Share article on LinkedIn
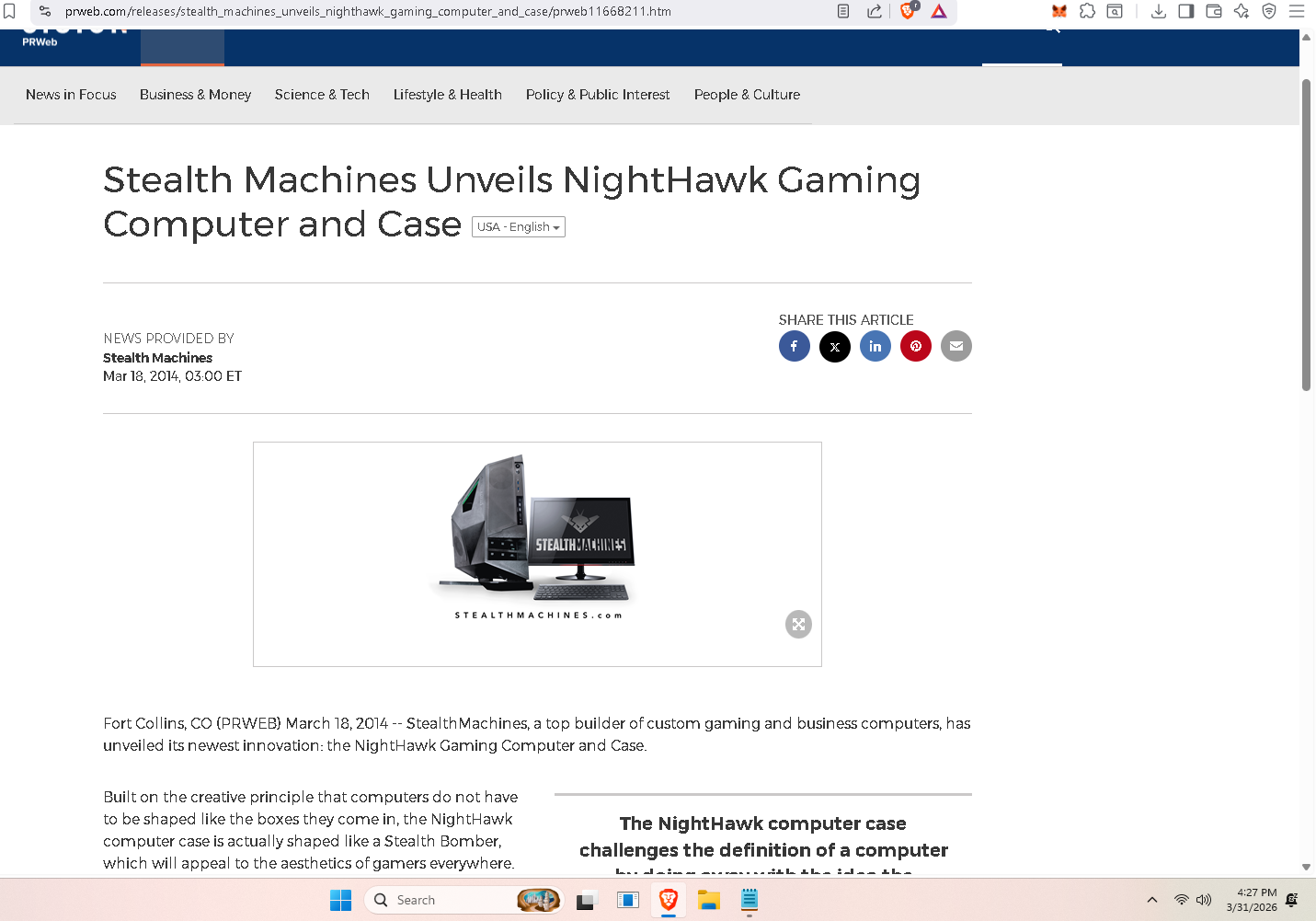This screenshot has width=1316, height=921. (875, 346)
